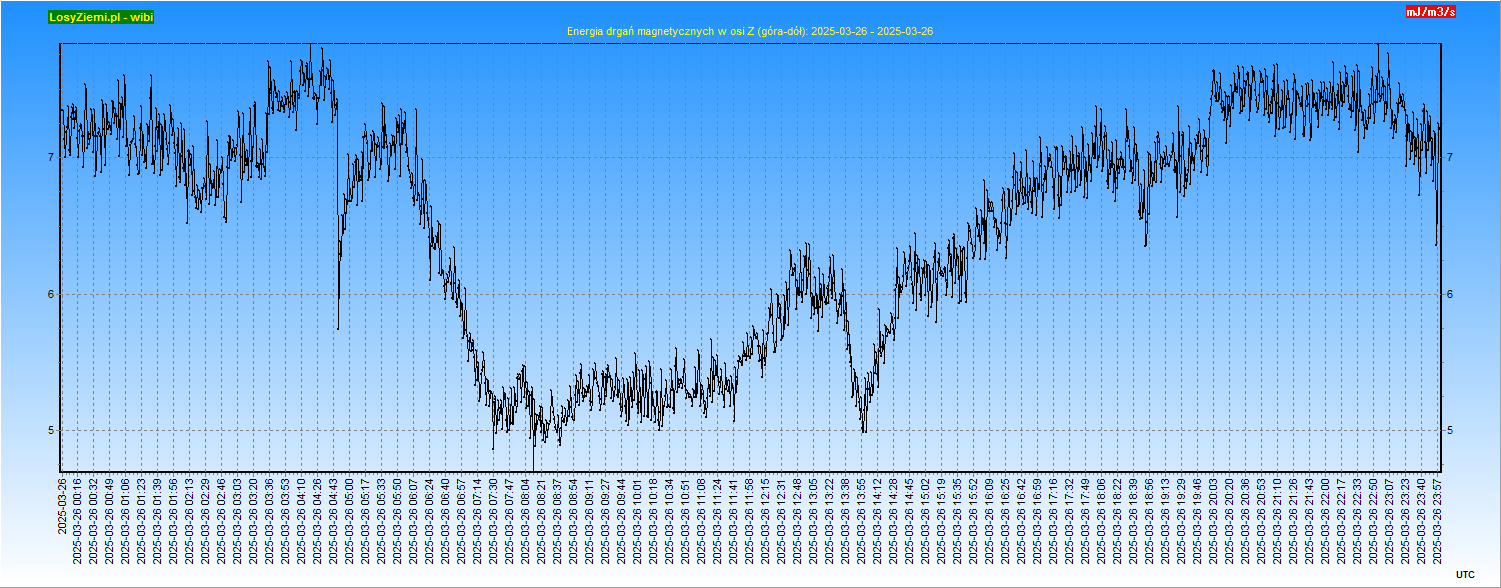Click the UTC timezone label
This screenshot has width=1501, height=588.
pyautogui.click(x=1464, y=574)
